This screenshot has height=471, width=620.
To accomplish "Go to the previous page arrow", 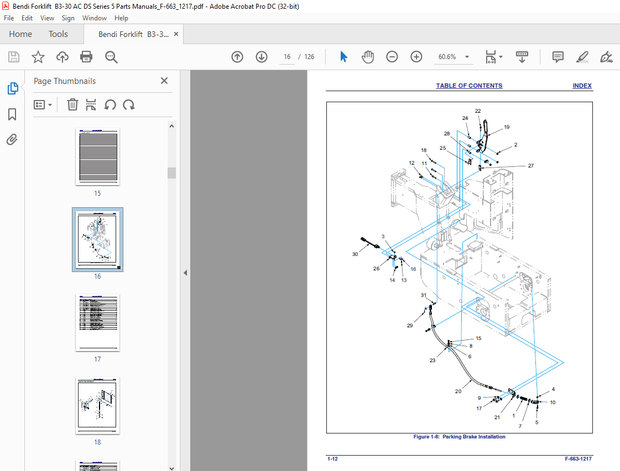I will pyautogui.click(x=237, y=57).
